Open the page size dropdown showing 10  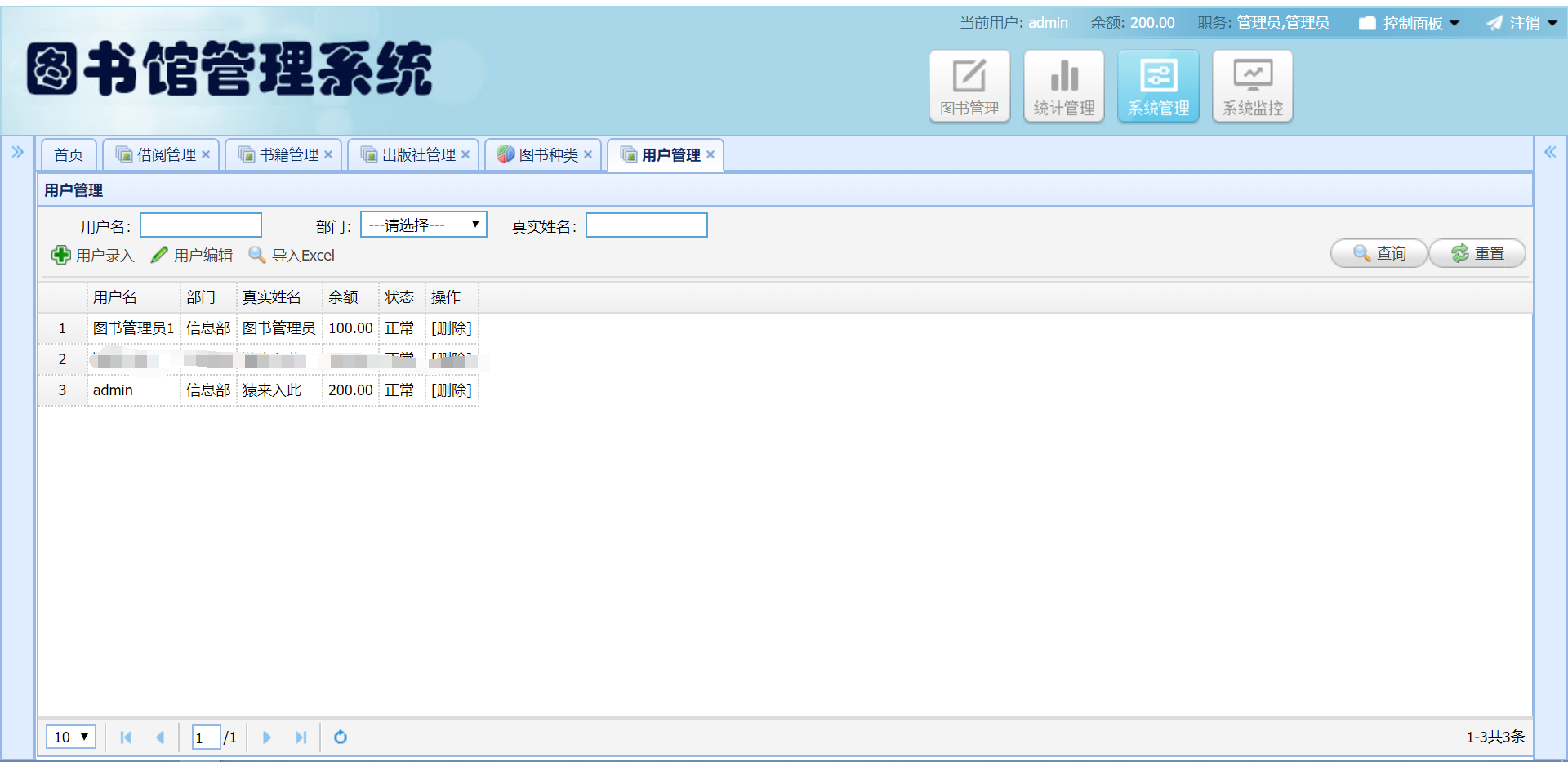[70, 737]
